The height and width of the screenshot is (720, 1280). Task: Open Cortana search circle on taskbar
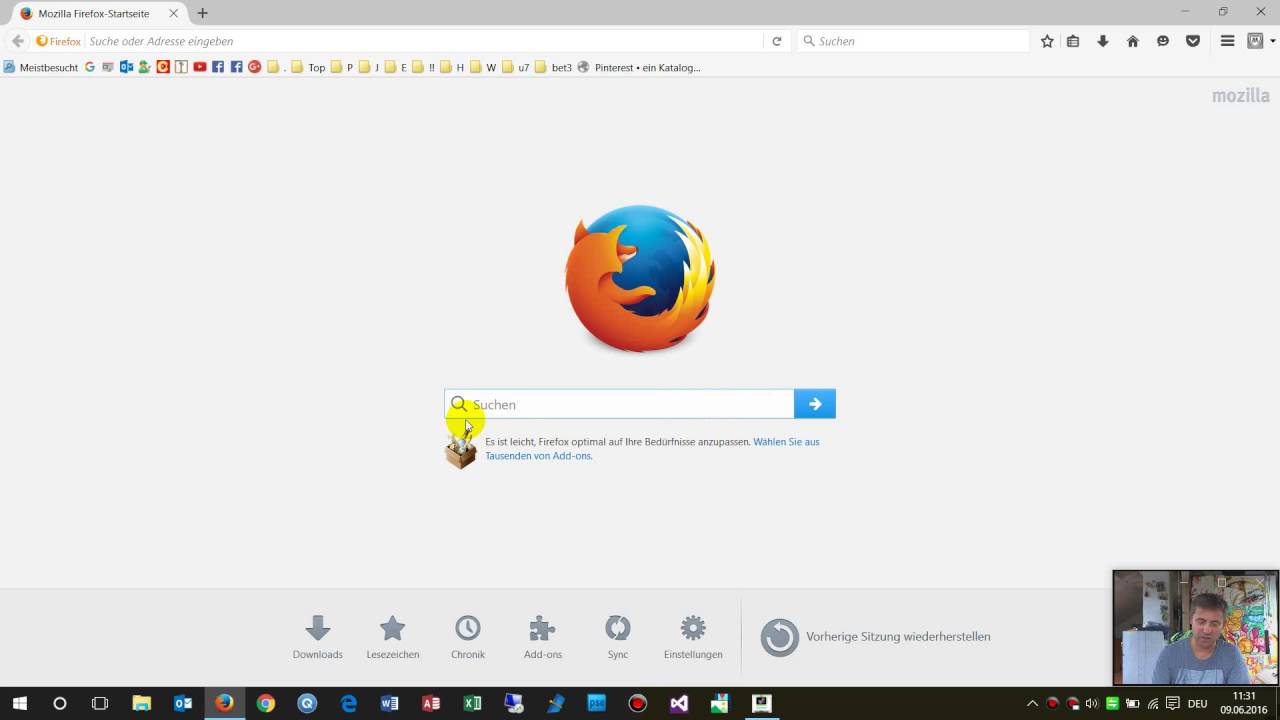pos(59,703)
